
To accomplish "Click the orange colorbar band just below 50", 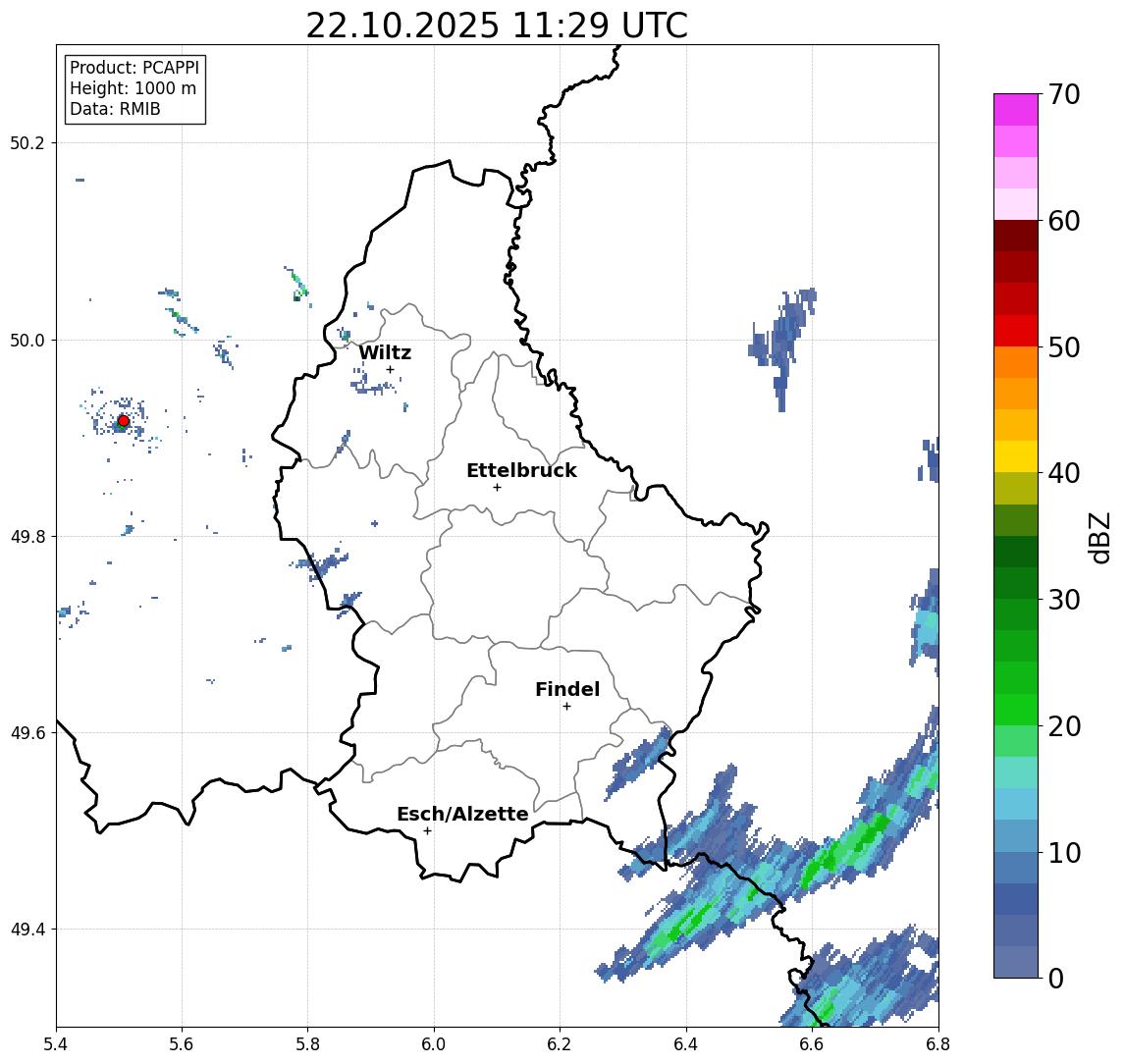I will click(x=1016, y=362).
